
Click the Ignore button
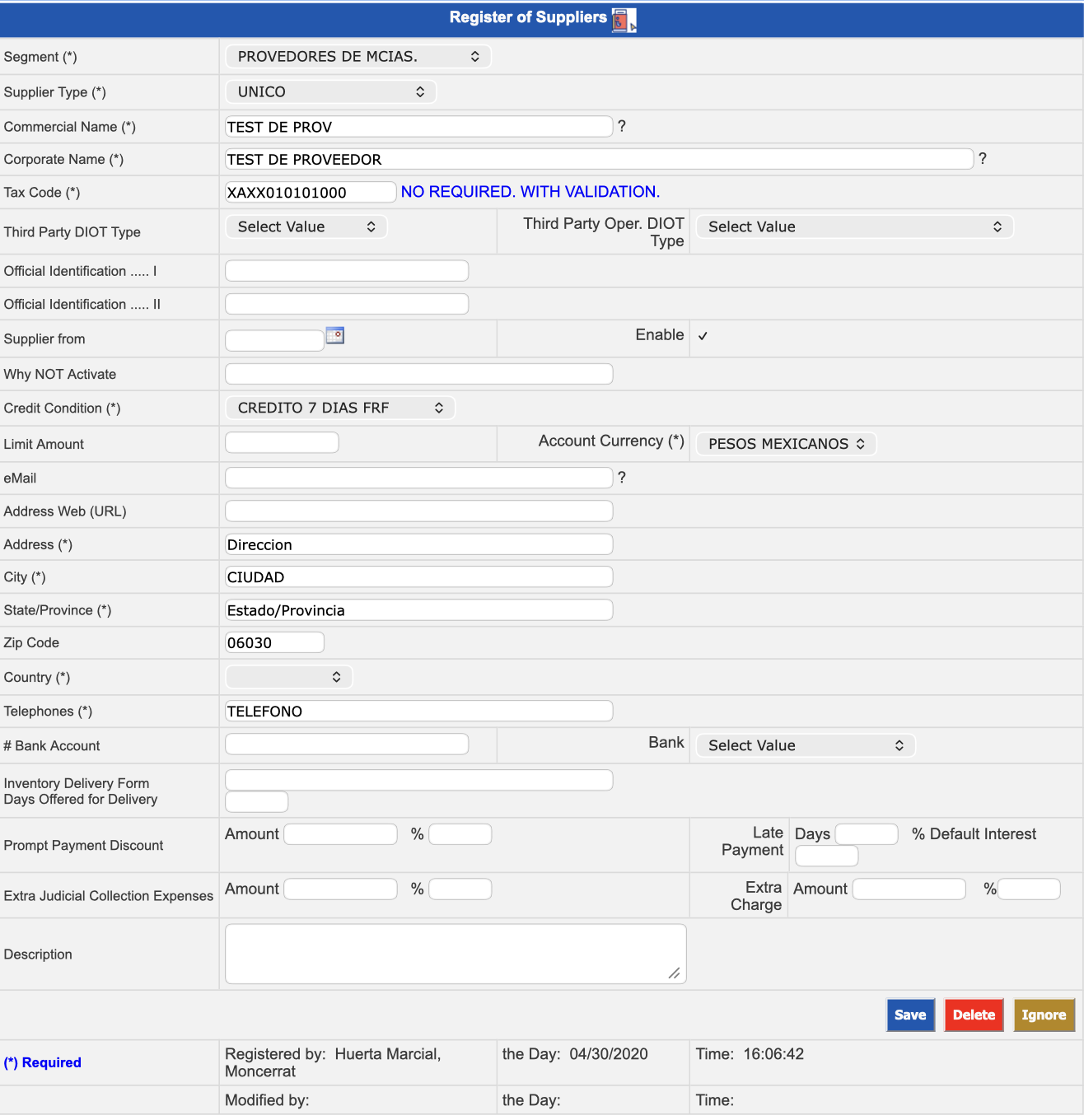[1044, 1015]
